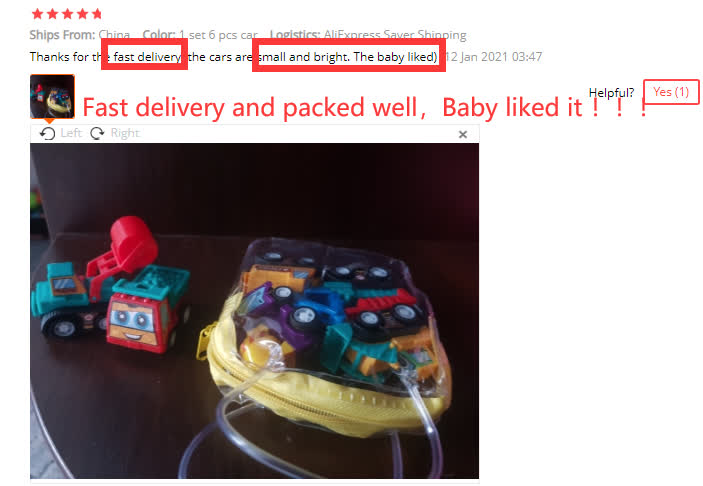Click the second rating star
Screen dimensions: 703x486
tap(52, 14)
